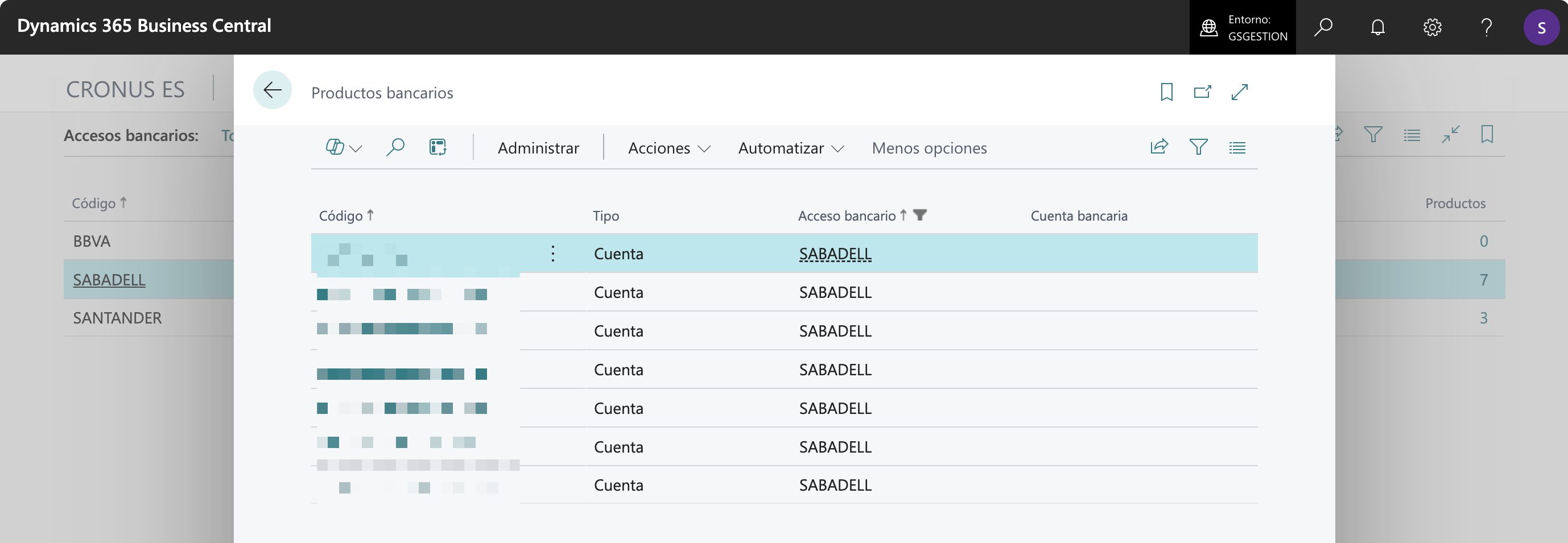Open Productos bancarios in a new window

pyautogui.click(x=1202, y=92)
